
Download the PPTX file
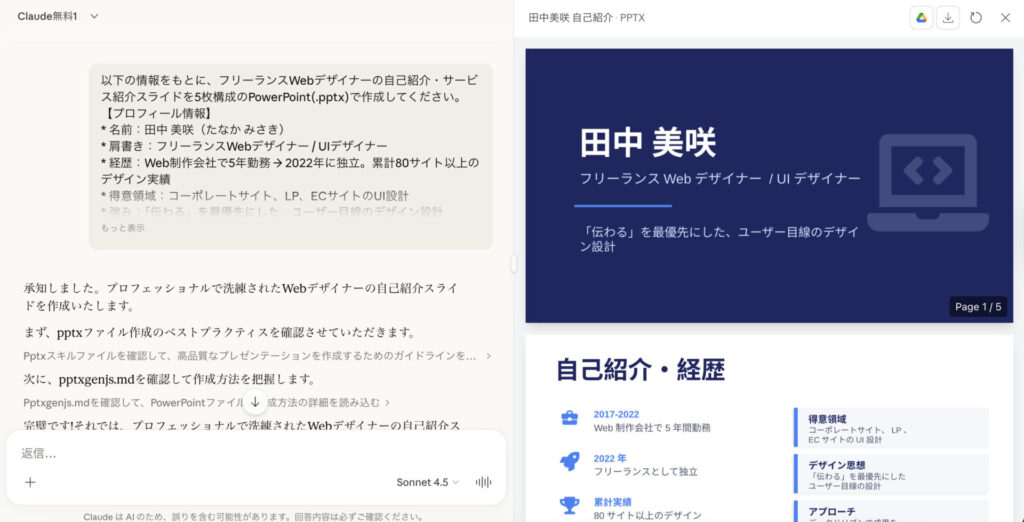coord(948,17)
